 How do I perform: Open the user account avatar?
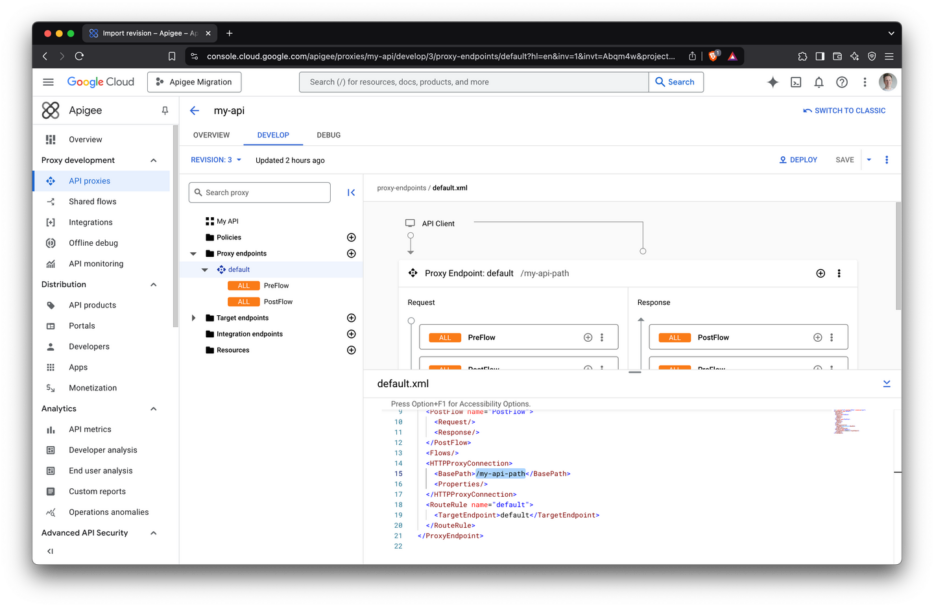click(887, 82)
